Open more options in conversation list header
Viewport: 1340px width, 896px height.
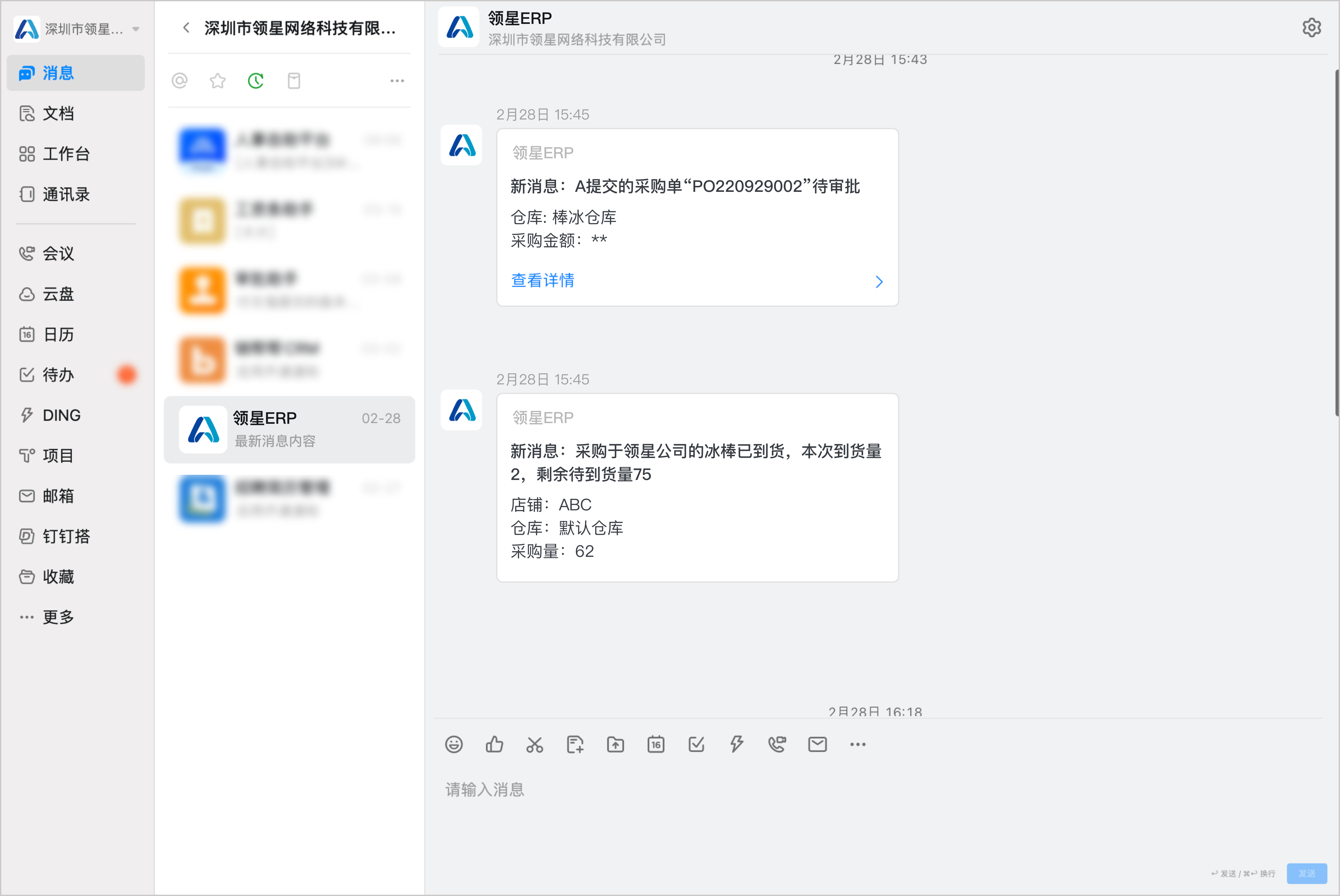[397, 80]
